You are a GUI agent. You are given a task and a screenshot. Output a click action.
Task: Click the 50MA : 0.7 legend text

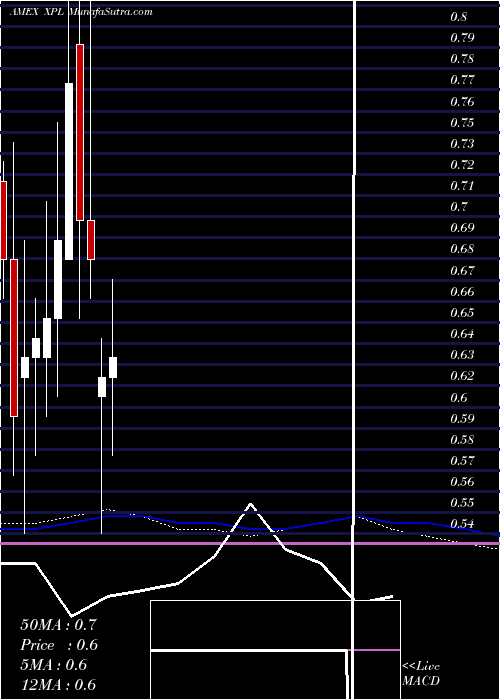(58, 625)
